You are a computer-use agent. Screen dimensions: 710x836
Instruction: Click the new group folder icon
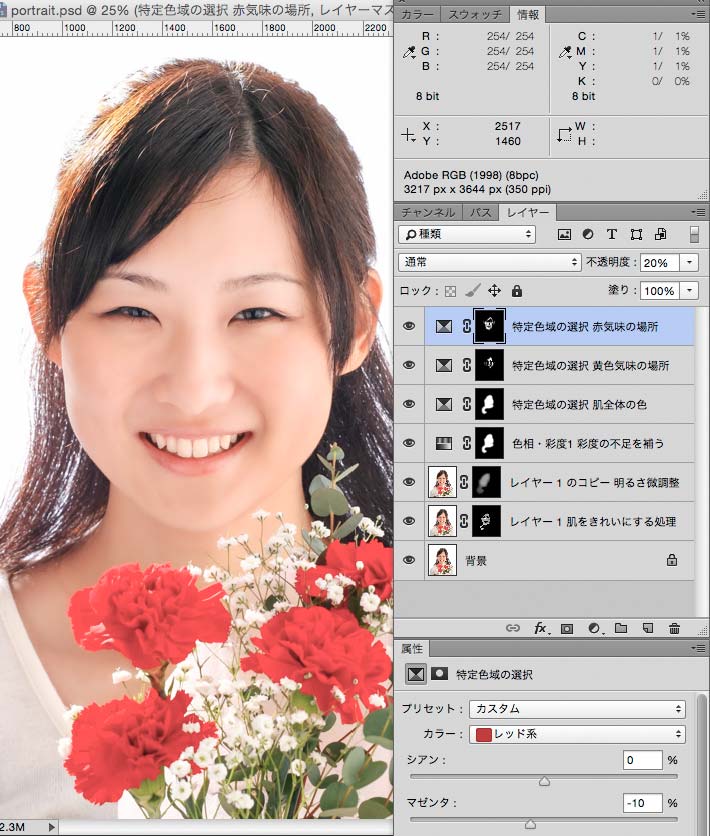point(620,628)
